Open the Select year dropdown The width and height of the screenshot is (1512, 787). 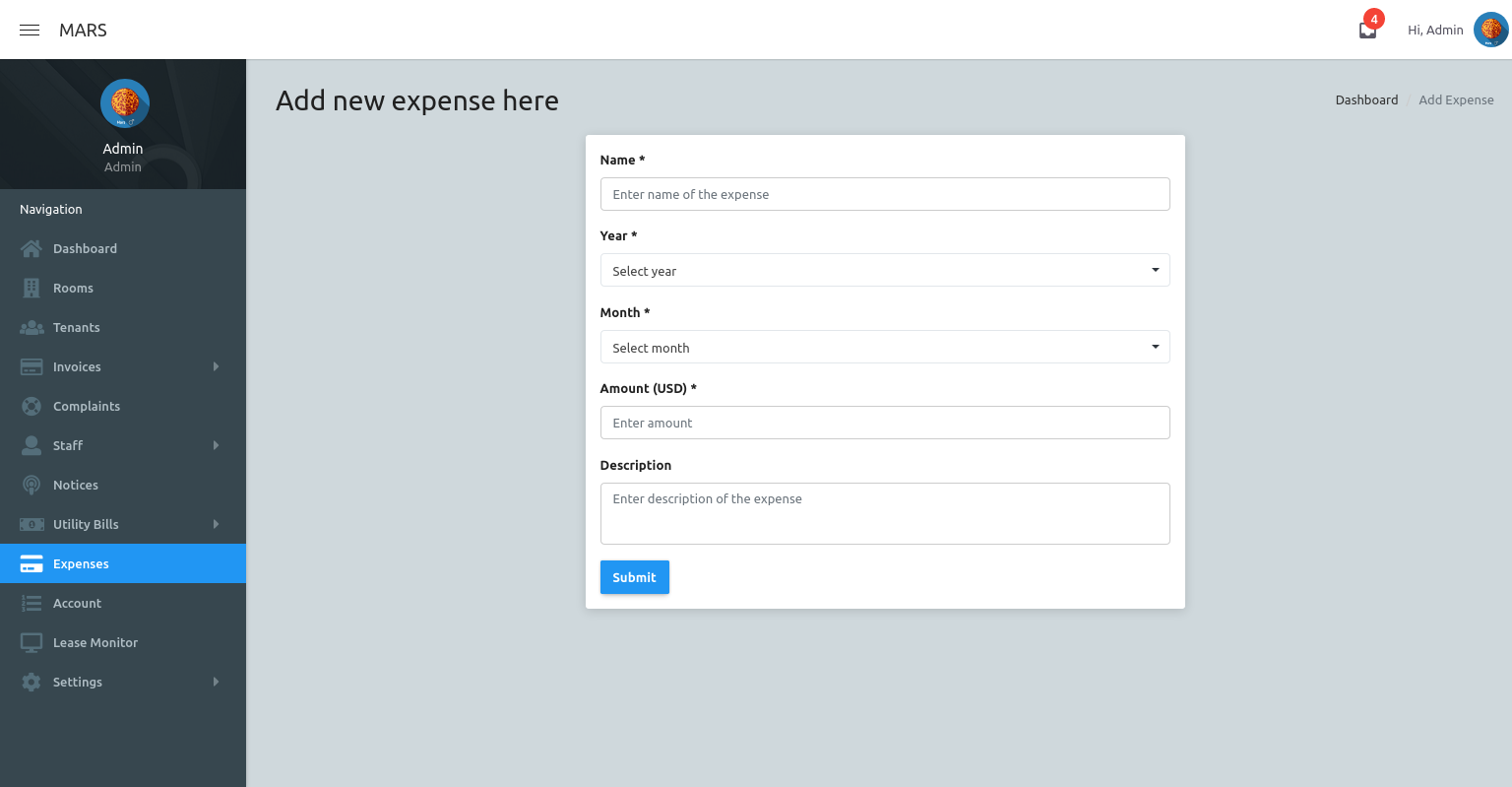[x=884, y=270]
